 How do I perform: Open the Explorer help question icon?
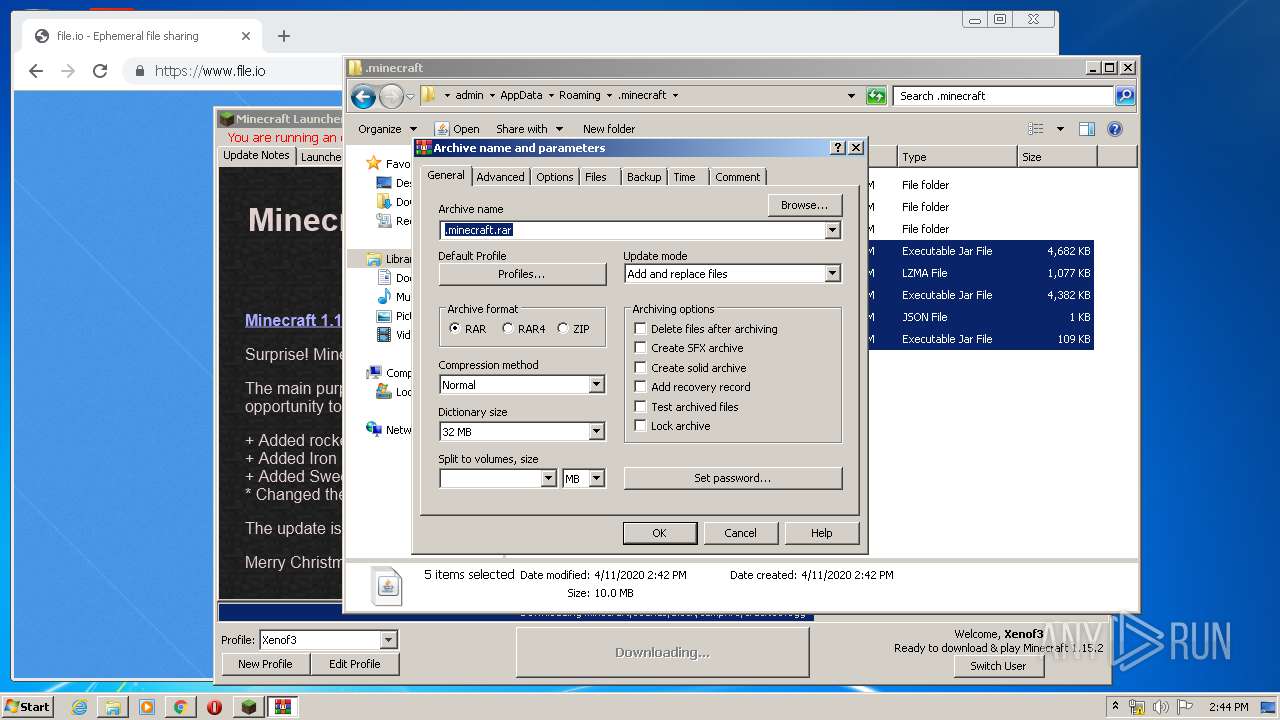[1115, 129]
